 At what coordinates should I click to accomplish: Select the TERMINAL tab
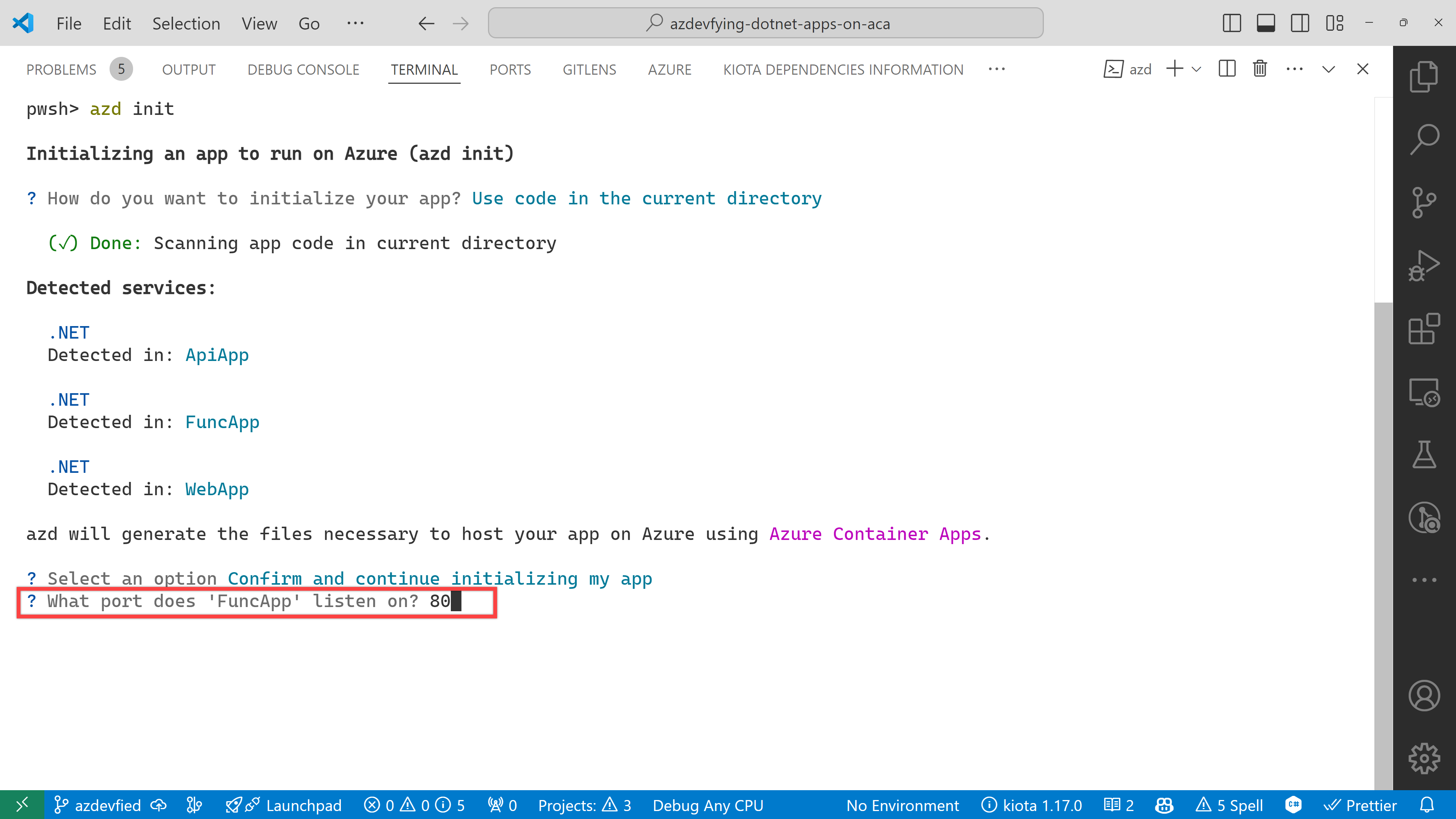[424, 69]
